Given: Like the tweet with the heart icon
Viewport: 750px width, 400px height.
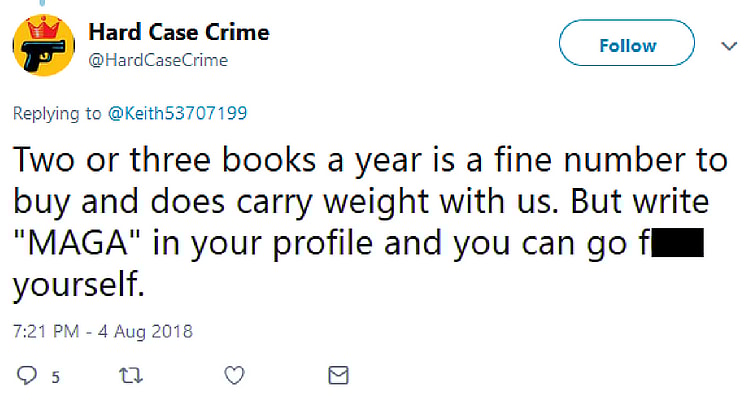Looking at the screenshot, I should click(234, 376).
